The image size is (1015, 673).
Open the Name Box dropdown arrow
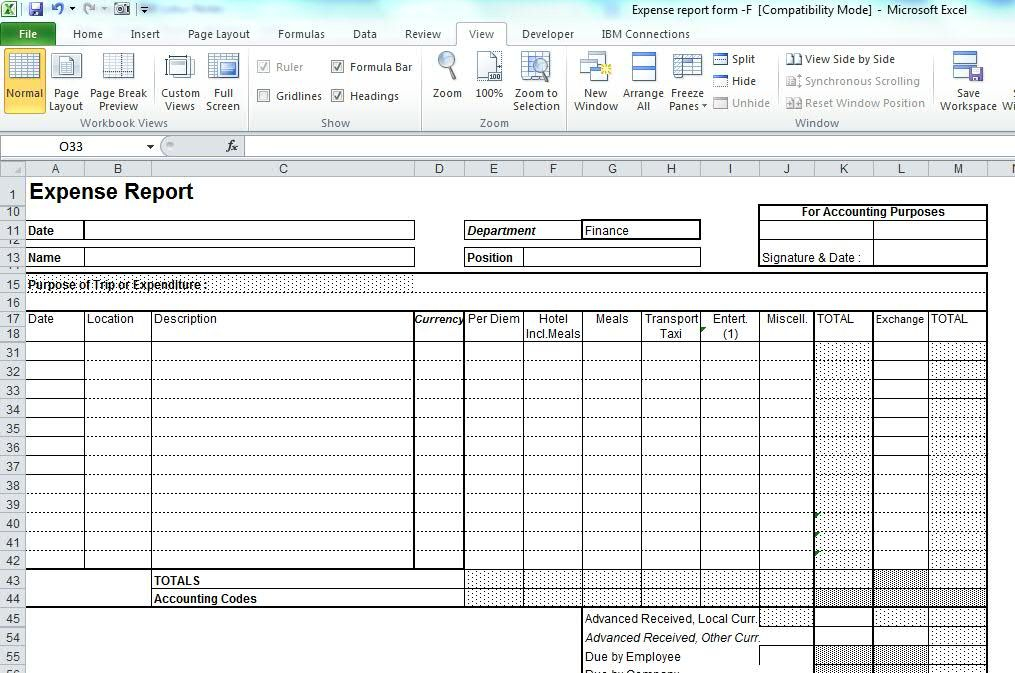tap(150, 147)
